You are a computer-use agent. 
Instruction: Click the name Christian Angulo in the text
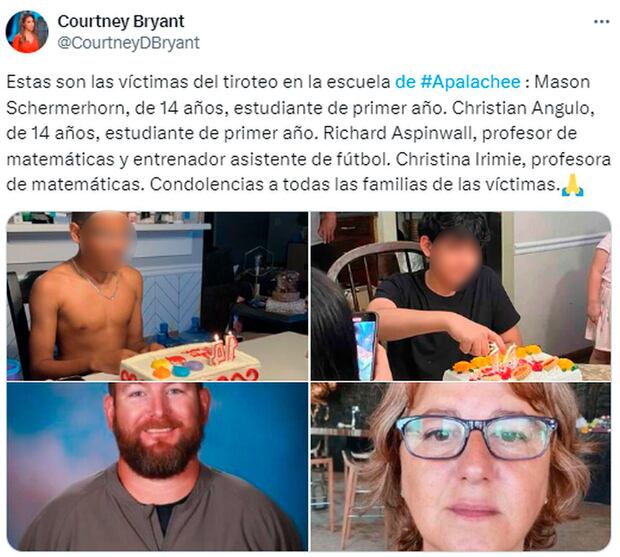pyautogui.click(x=523, y=108)
